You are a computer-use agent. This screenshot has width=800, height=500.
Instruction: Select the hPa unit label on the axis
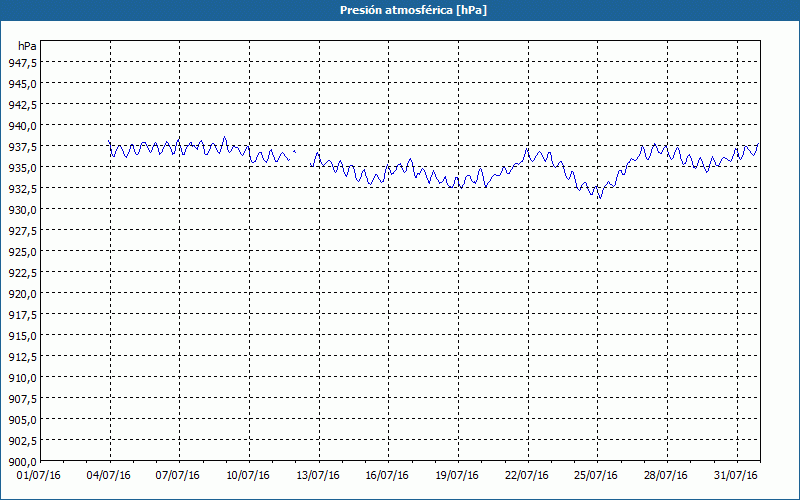pyautogui.click(x=27, y=46)
